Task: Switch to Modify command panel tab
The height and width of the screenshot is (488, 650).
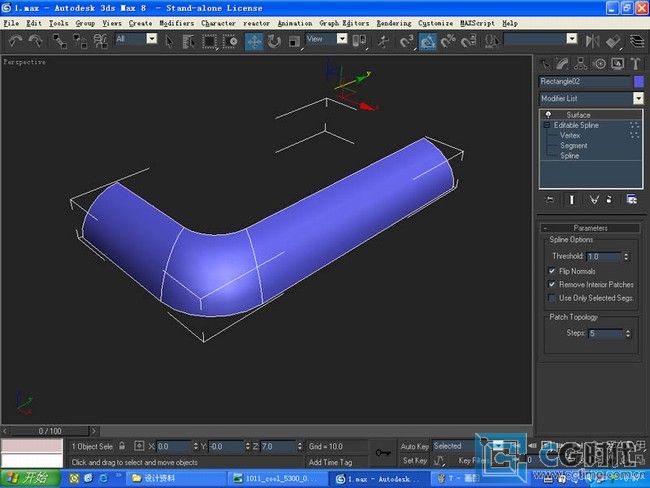Action: point(562,63)
